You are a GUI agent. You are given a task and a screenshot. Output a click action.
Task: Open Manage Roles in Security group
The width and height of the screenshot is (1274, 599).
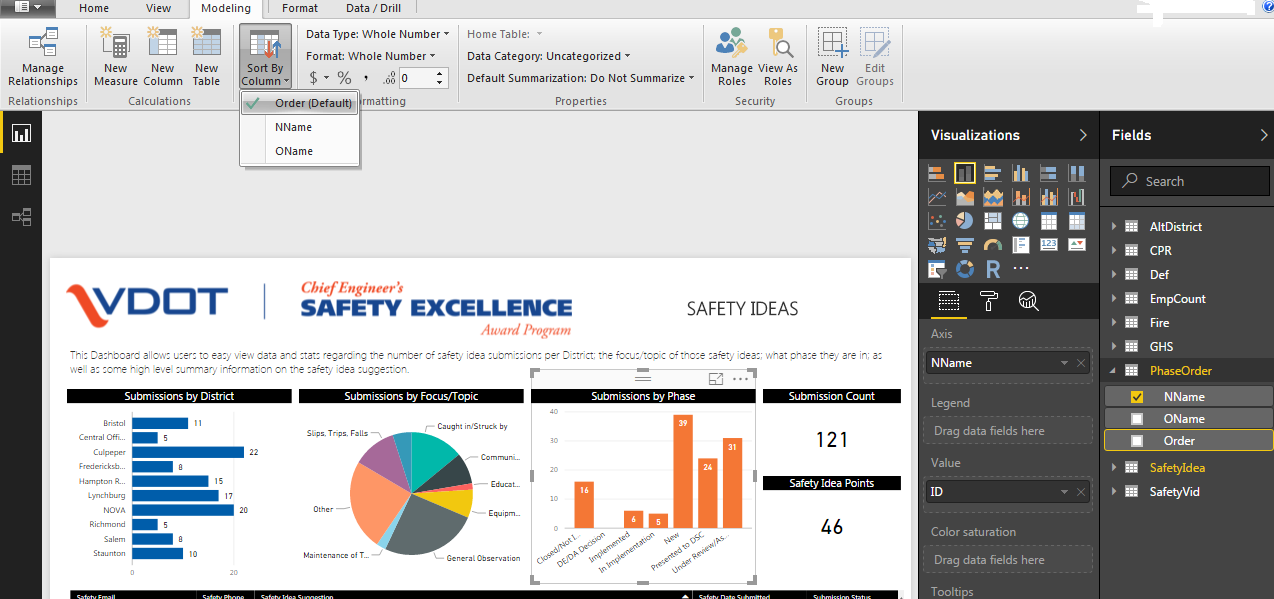point(732,58)
